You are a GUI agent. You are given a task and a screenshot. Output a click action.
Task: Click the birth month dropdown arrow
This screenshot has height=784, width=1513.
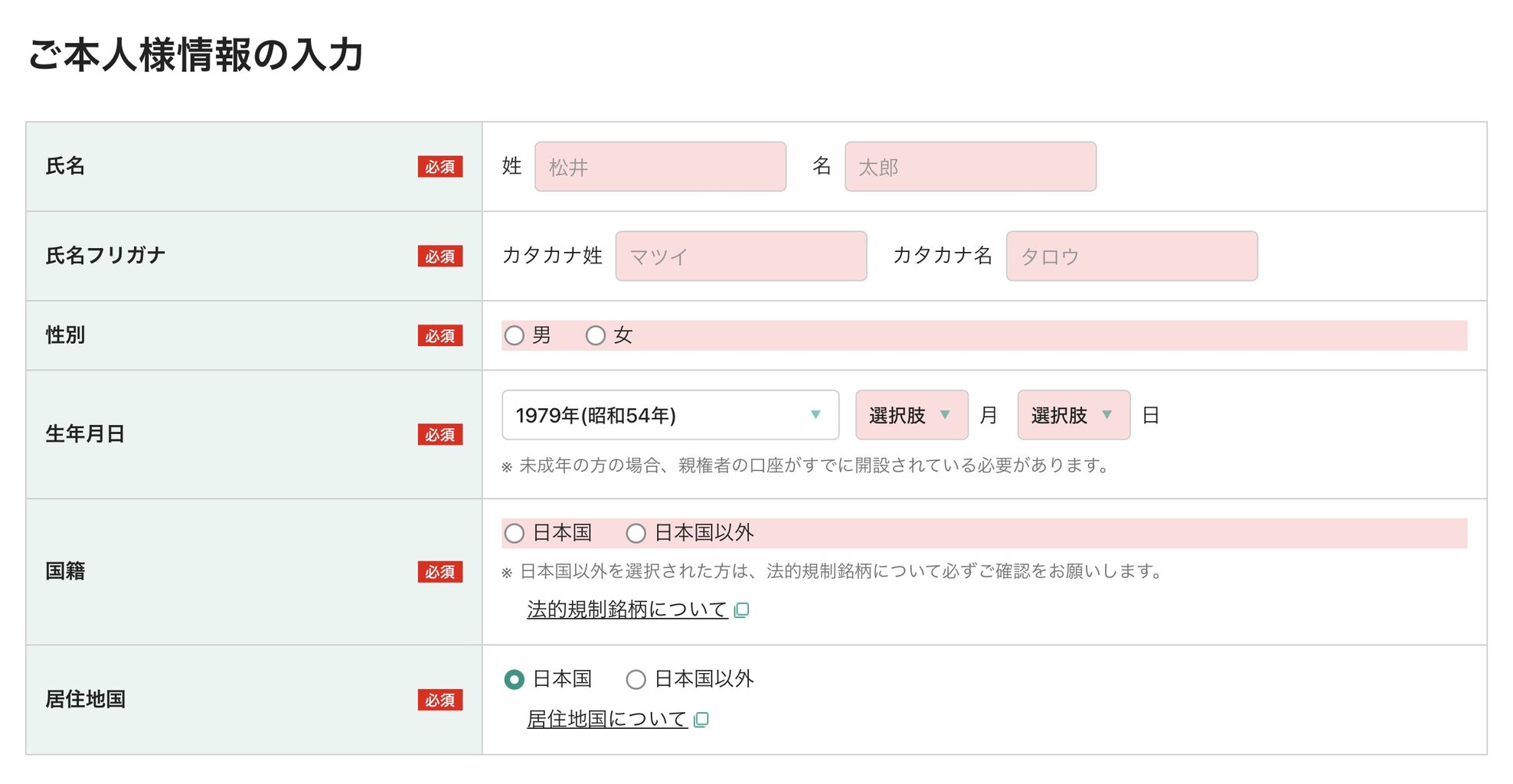pyautogui.click(x=945, y=415)
